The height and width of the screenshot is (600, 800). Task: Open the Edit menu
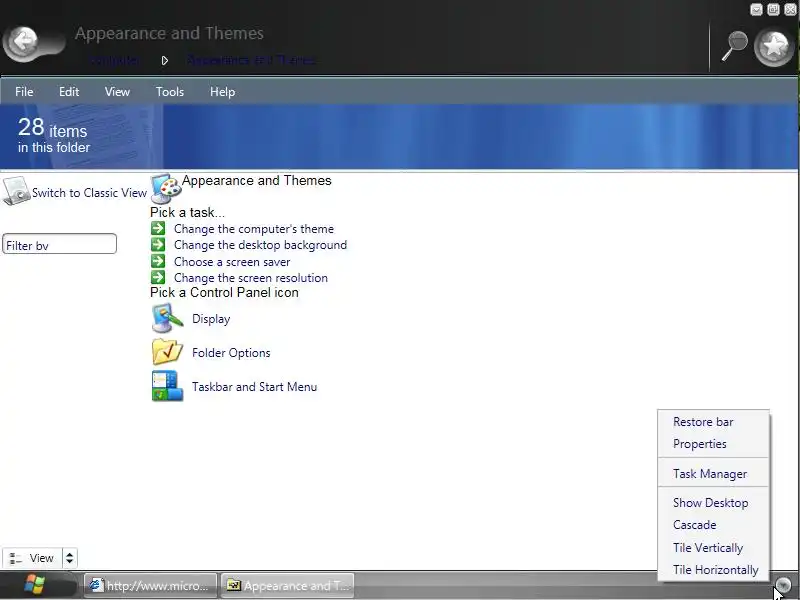[69, 92]
